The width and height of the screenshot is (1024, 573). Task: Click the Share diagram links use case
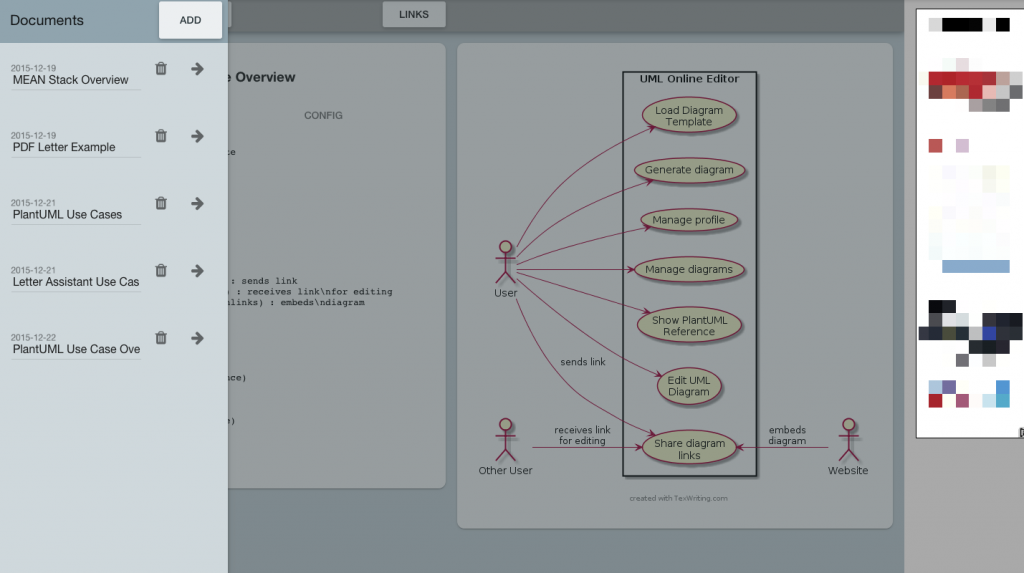689,449
